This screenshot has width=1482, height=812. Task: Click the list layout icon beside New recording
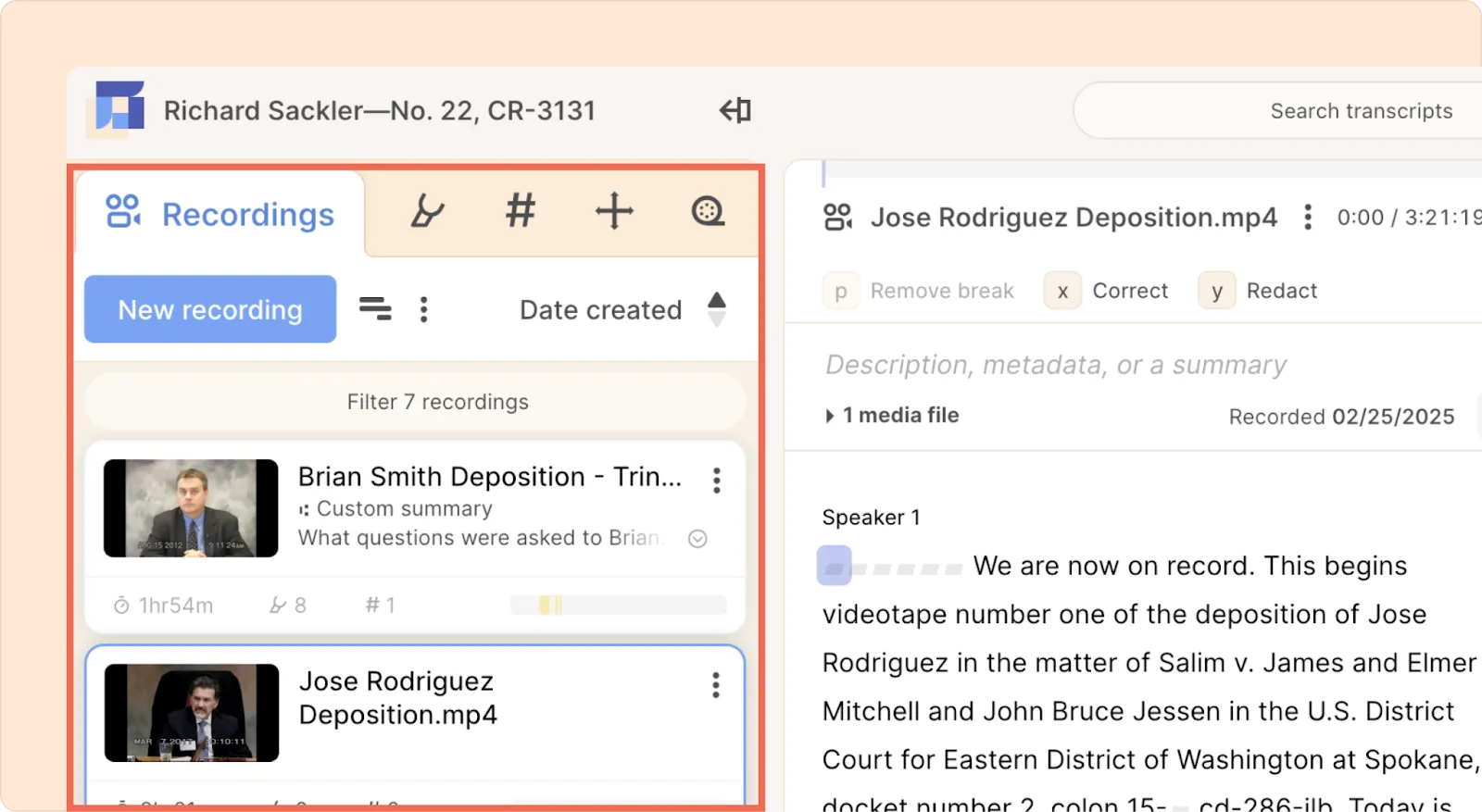pyautogui.click(x=375, y=308)
